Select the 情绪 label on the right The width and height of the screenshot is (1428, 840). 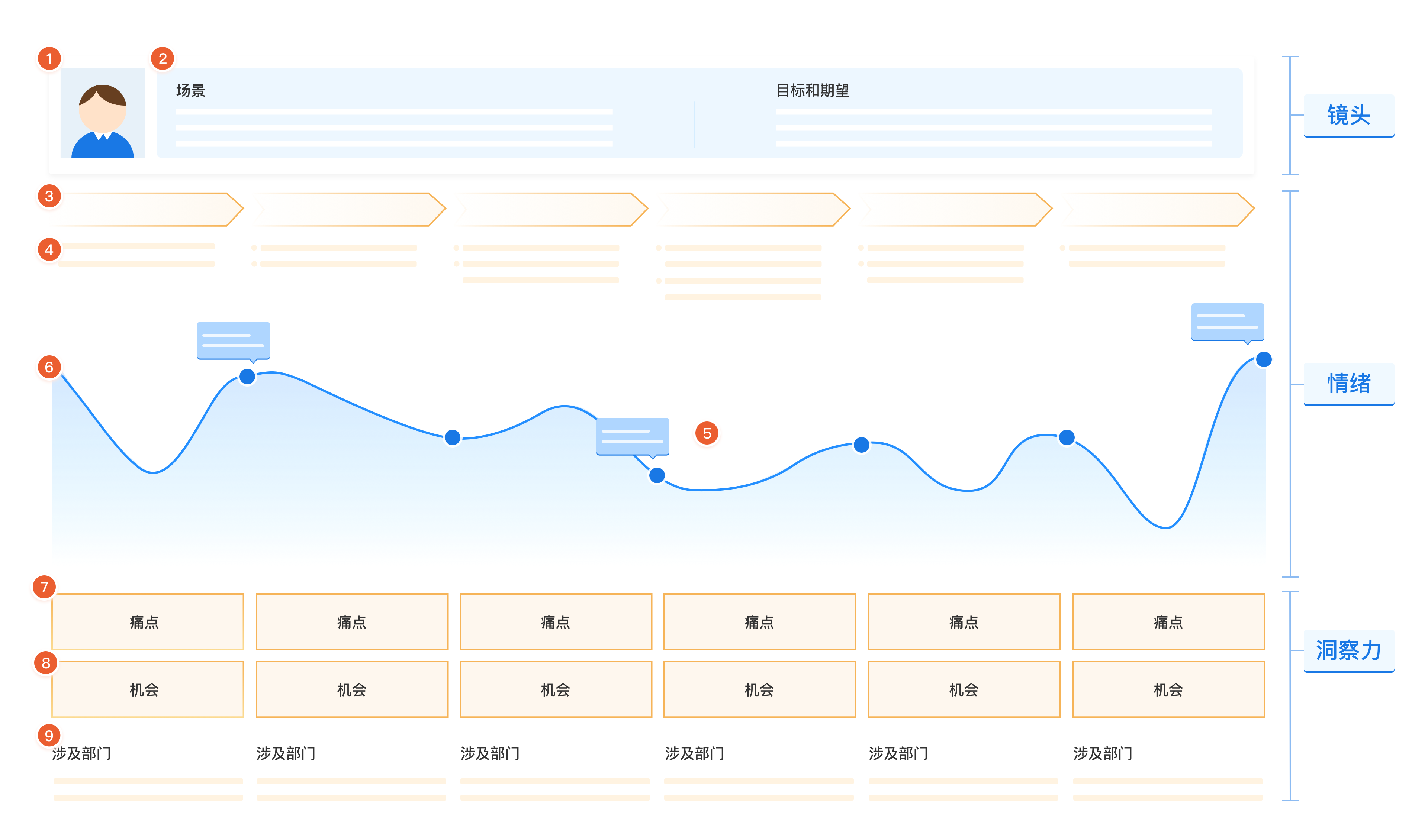pos(1349,384)
